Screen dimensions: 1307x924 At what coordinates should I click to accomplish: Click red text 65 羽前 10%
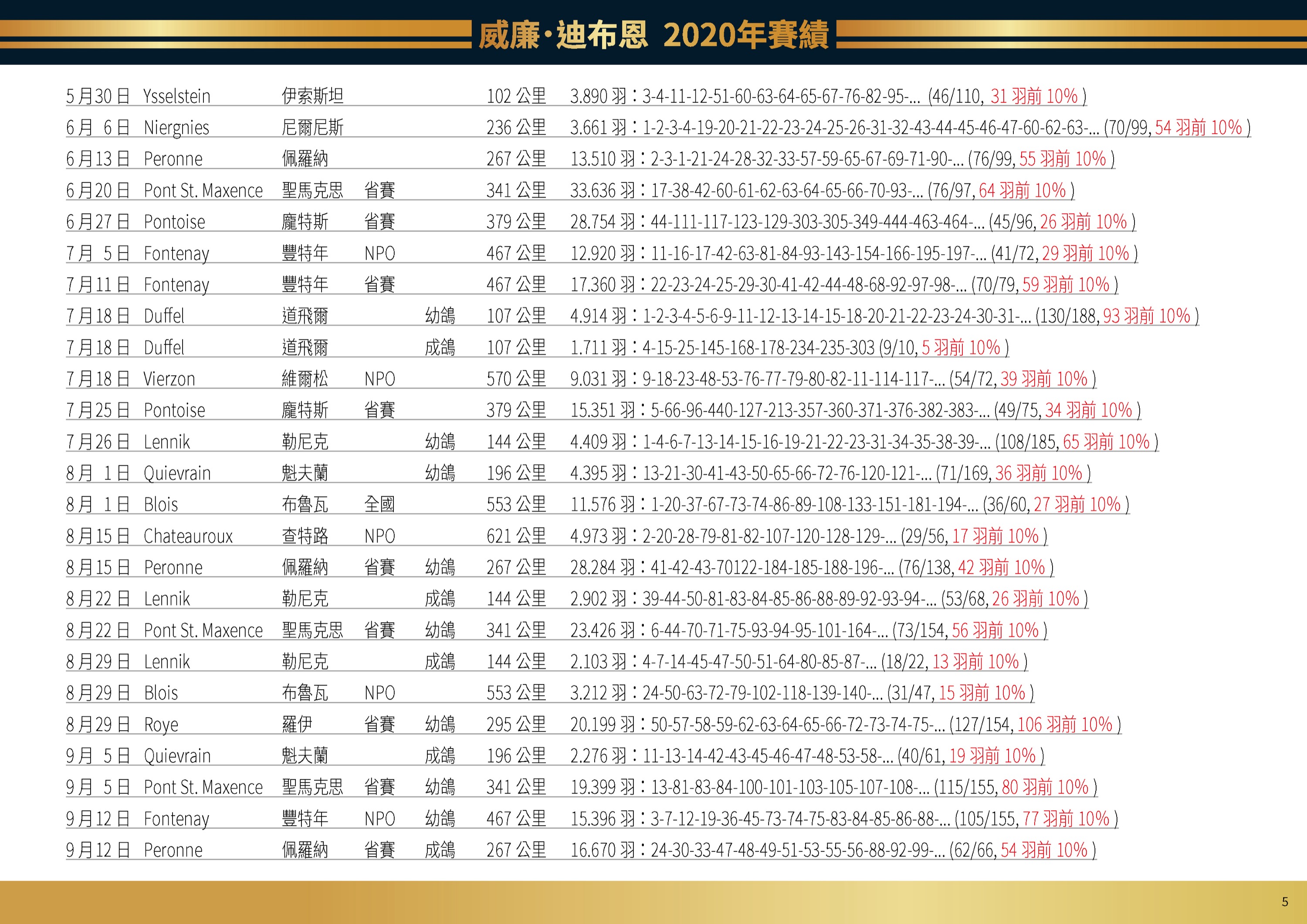[x=1107, y=442]
